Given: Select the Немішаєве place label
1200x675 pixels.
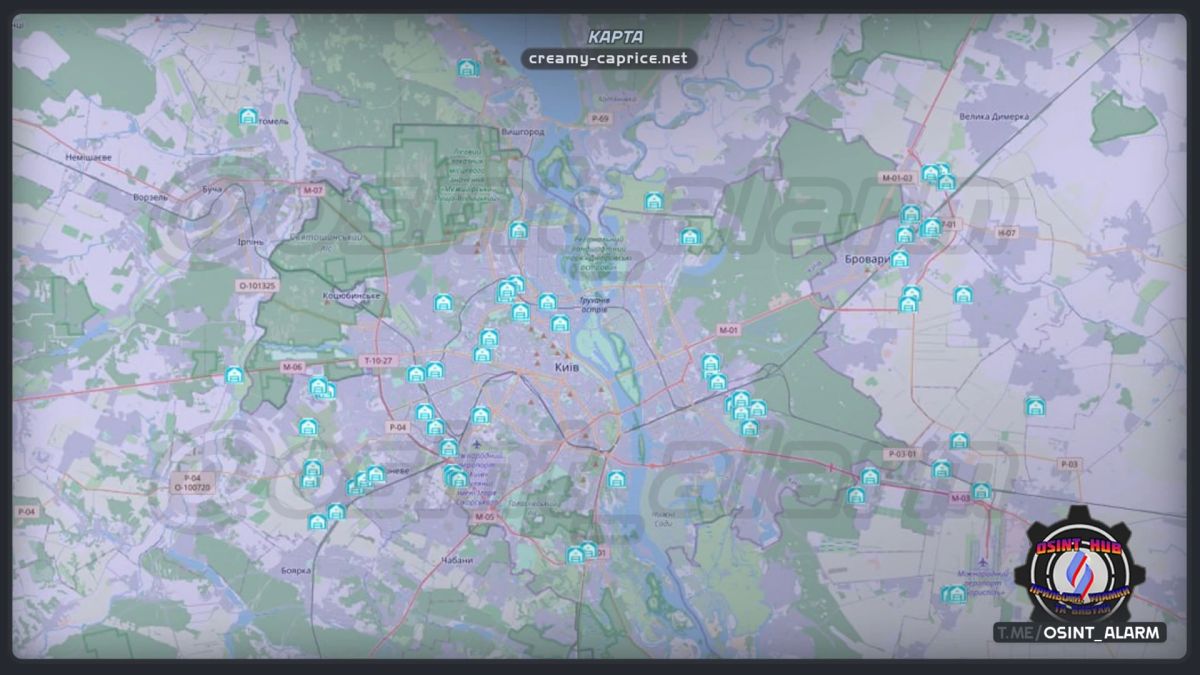Looking at the screenshot, I should pyautogui.click(x=87, y=157).
